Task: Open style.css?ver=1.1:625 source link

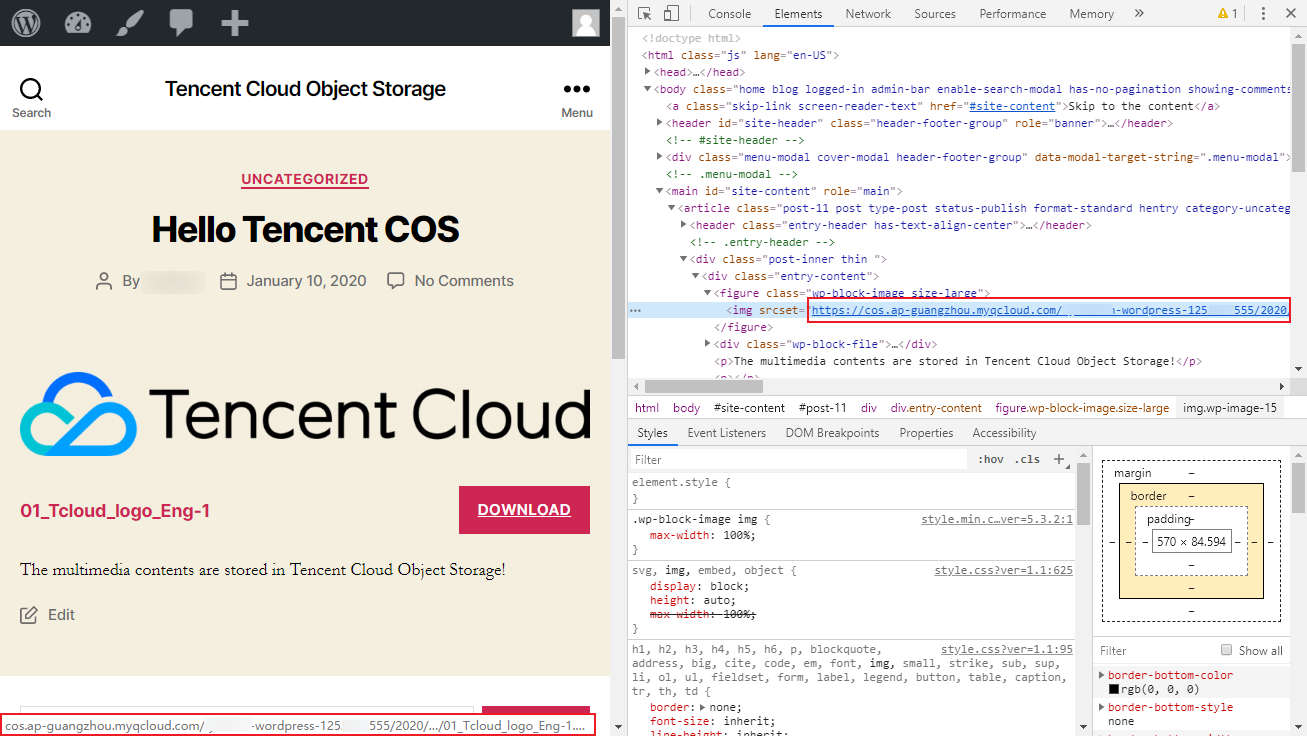Action: tap(1004, 570)
